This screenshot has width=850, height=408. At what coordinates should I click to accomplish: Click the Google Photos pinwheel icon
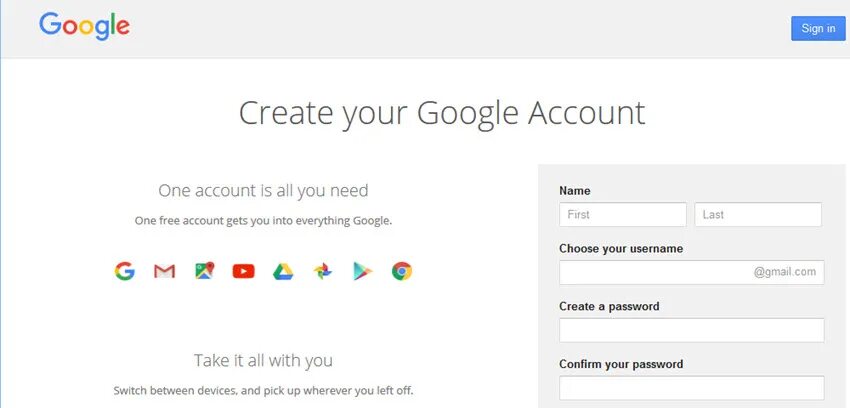[323, 271]
